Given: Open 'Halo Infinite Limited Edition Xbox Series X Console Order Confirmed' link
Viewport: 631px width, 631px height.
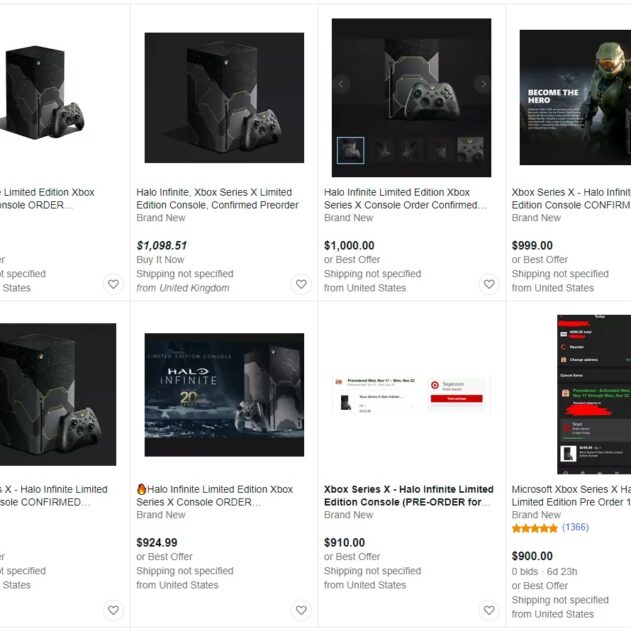Looking at the screenshot, I should point(405,199).
